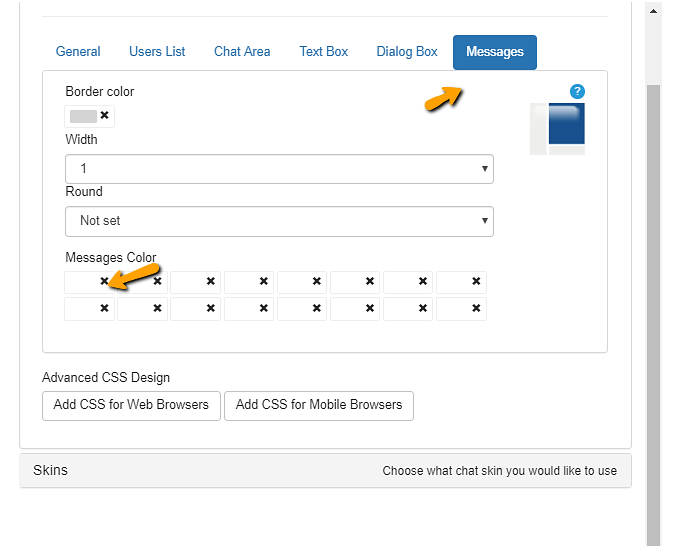Clear last Messages Color in top row
Image resolution: width=682 pixels, height=546 pixels.
point(476,282)
